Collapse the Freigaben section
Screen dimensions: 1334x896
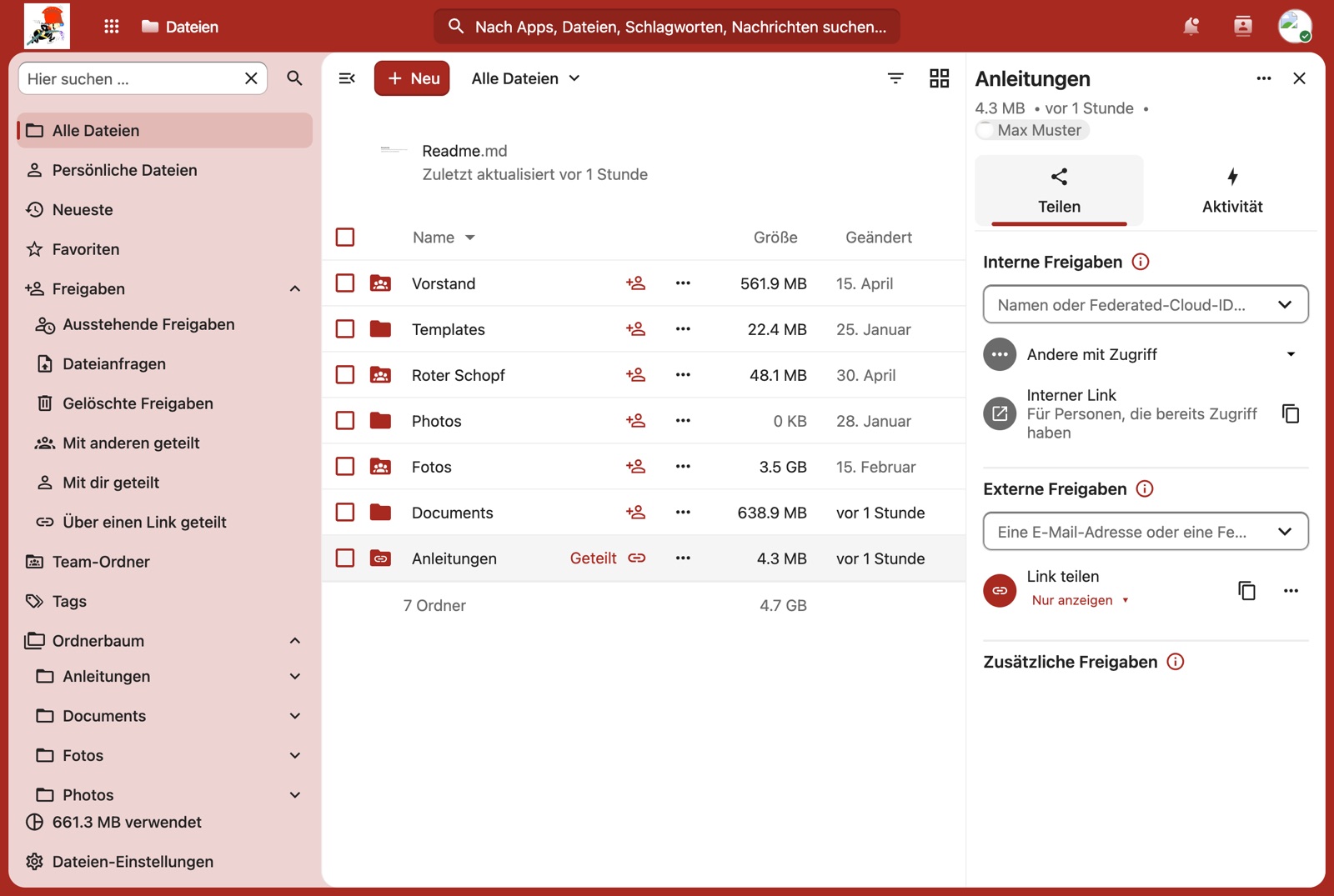pyautogui.click(x=295, y=289)
